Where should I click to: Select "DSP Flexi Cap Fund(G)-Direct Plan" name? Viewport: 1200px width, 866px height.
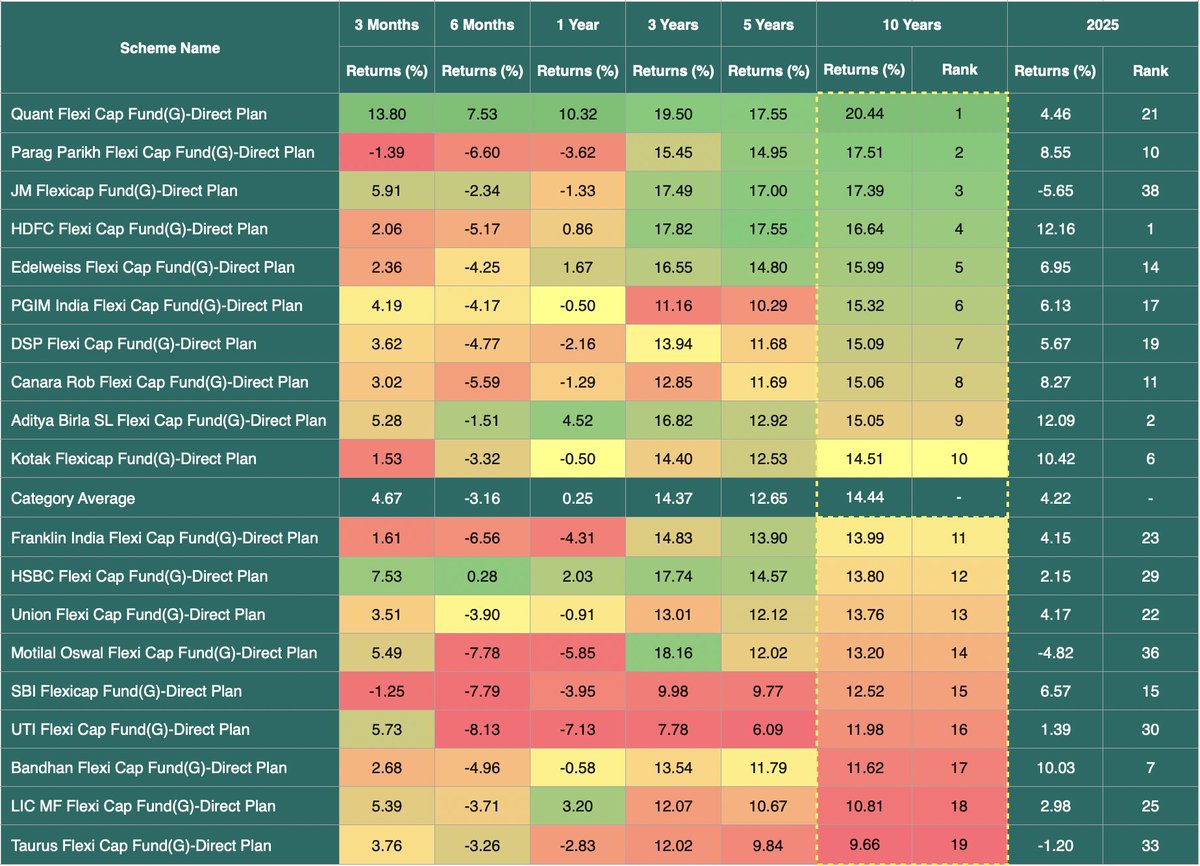tap(134, 344)
